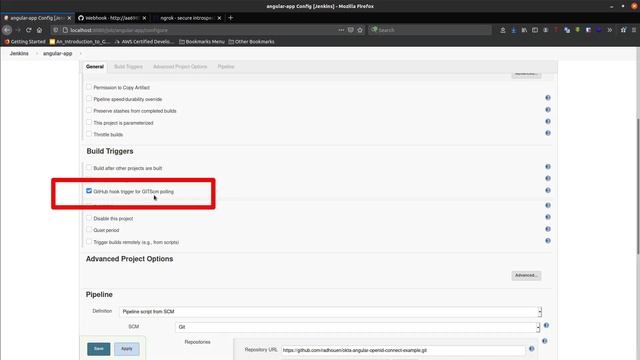Open help for Throttle builds
640x360 pixels.
[x=548, y=133]
